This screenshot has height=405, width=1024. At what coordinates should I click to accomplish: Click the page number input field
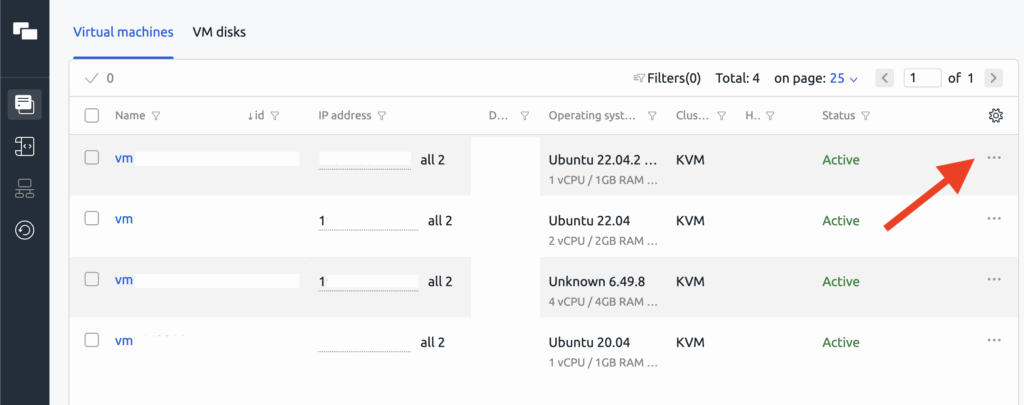tap(922, 78)
